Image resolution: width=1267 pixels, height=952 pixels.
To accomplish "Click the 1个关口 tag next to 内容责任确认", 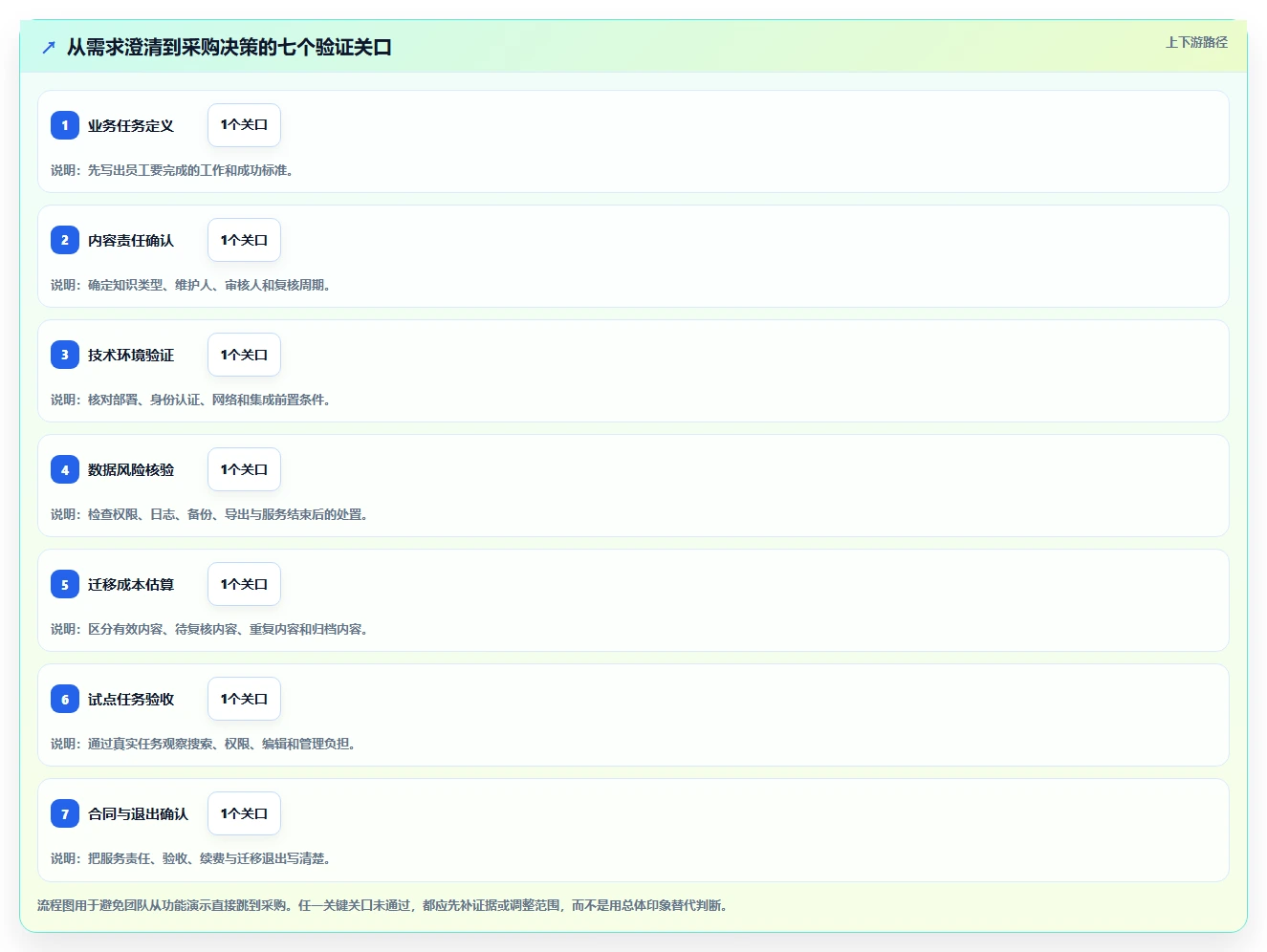I will 244,240.
